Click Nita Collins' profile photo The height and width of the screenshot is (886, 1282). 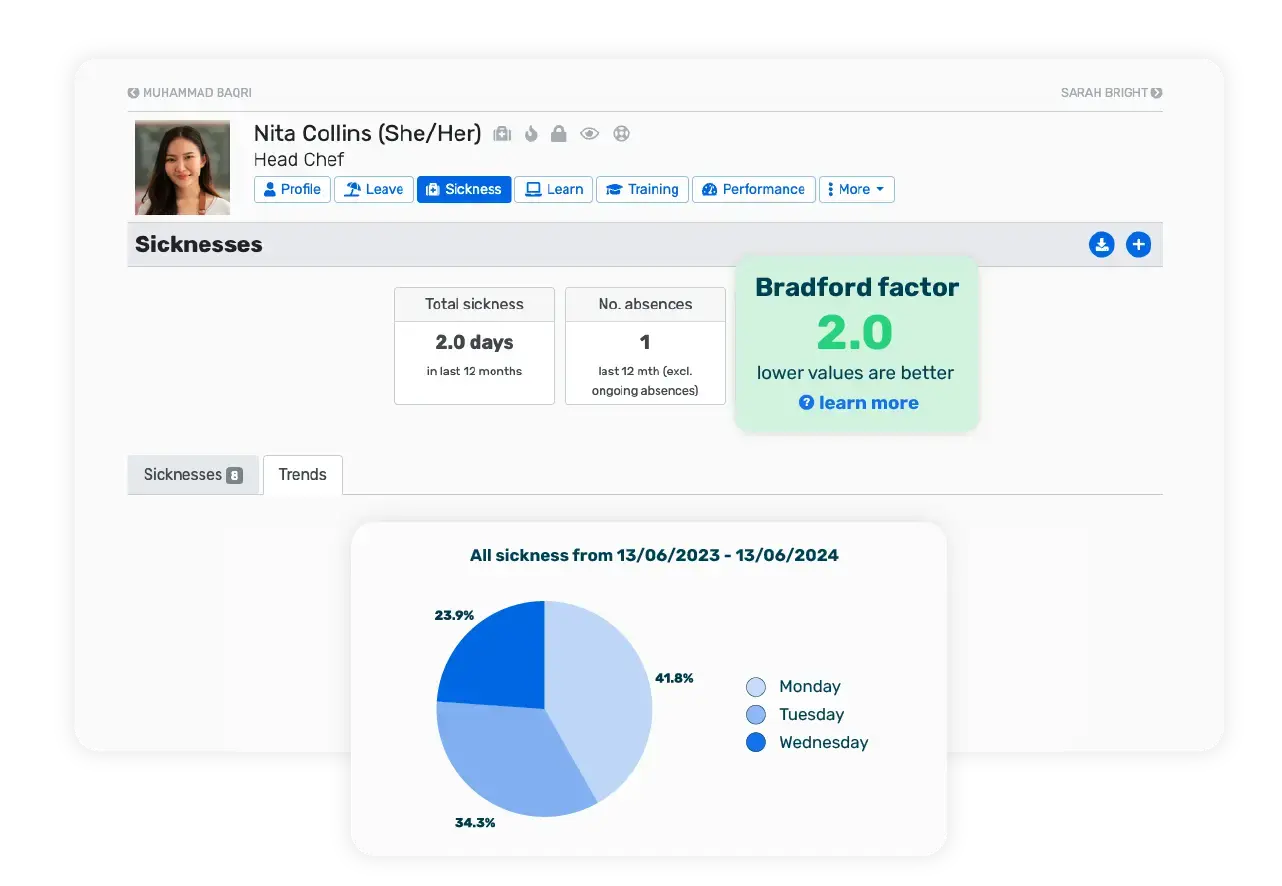pyautogui.click(x=182, y=166)
